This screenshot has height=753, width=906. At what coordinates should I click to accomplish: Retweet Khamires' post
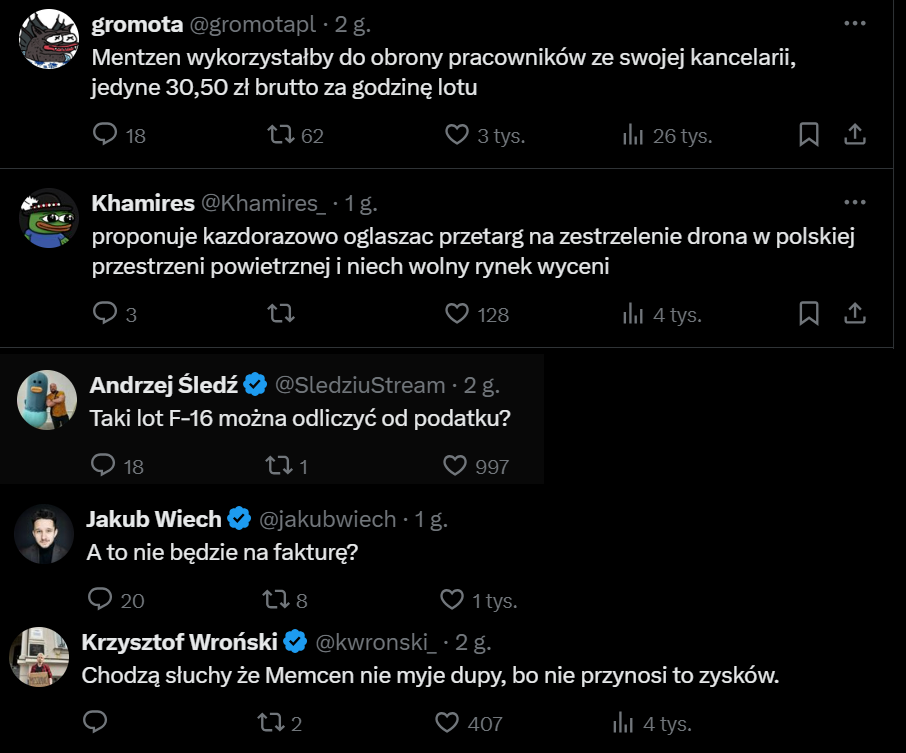283,314
